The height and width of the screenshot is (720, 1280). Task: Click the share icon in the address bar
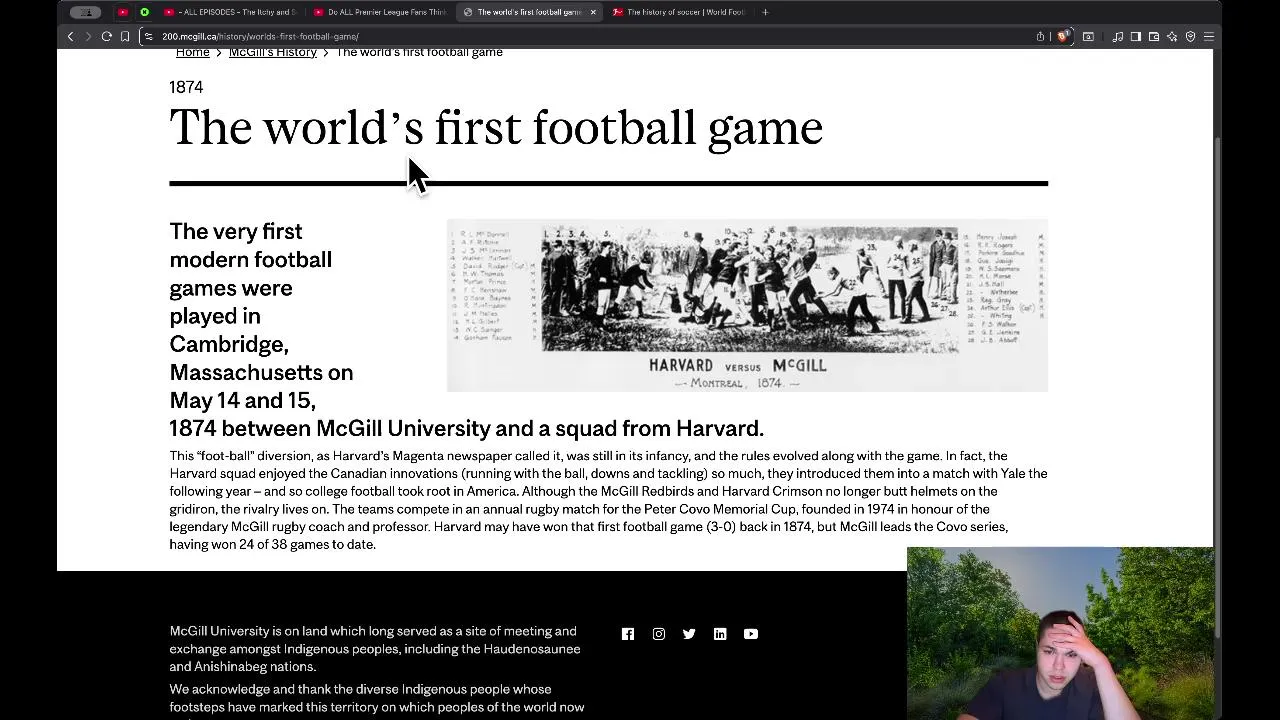pyautogui.click(x=1040, y=36)
